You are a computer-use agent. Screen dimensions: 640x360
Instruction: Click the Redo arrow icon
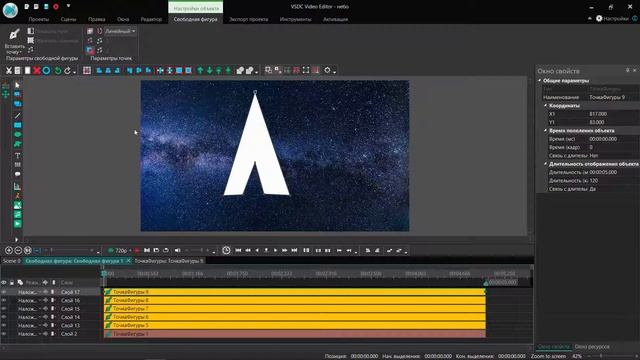[67, 71]
